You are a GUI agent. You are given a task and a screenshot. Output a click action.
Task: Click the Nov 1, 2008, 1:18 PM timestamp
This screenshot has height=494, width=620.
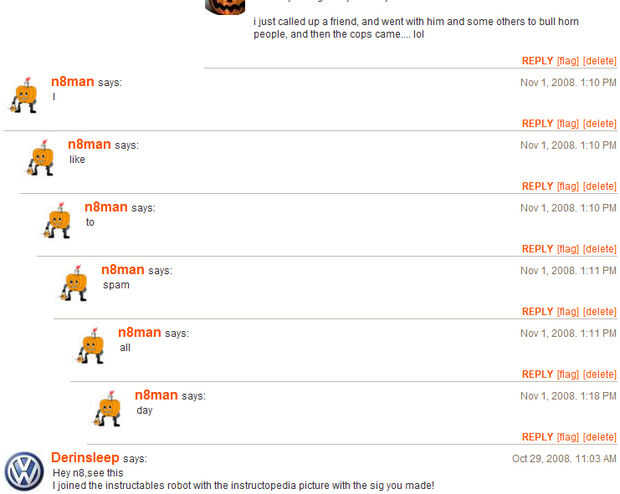click(x=568, y=396)
